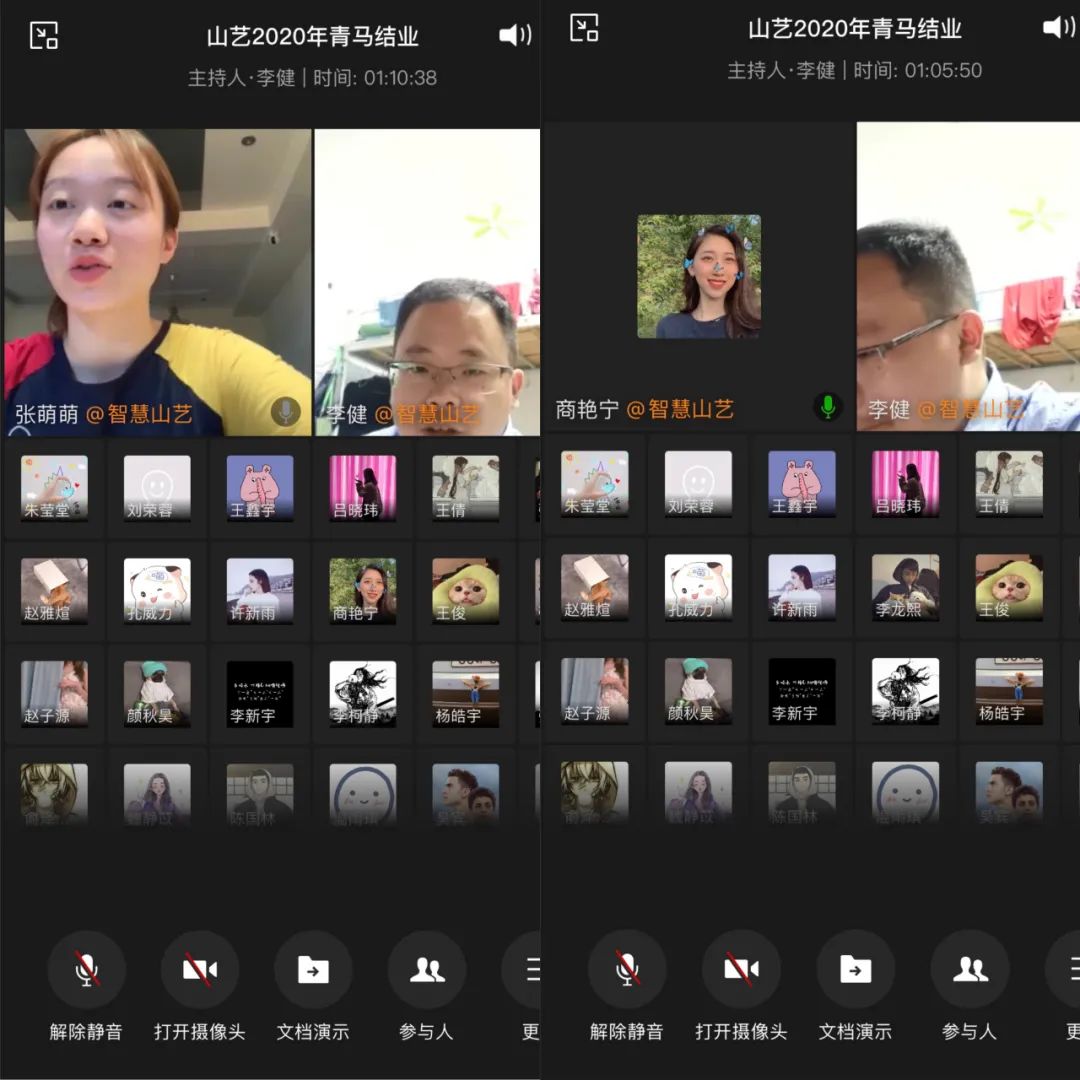Tap speaker icon in the 01:05:50 view

coord(1058,28)
